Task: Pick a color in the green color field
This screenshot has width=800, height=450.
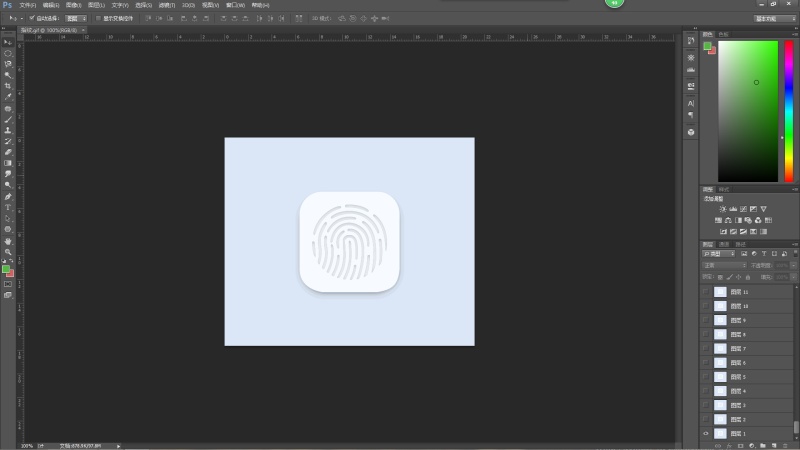Action: 748,111
